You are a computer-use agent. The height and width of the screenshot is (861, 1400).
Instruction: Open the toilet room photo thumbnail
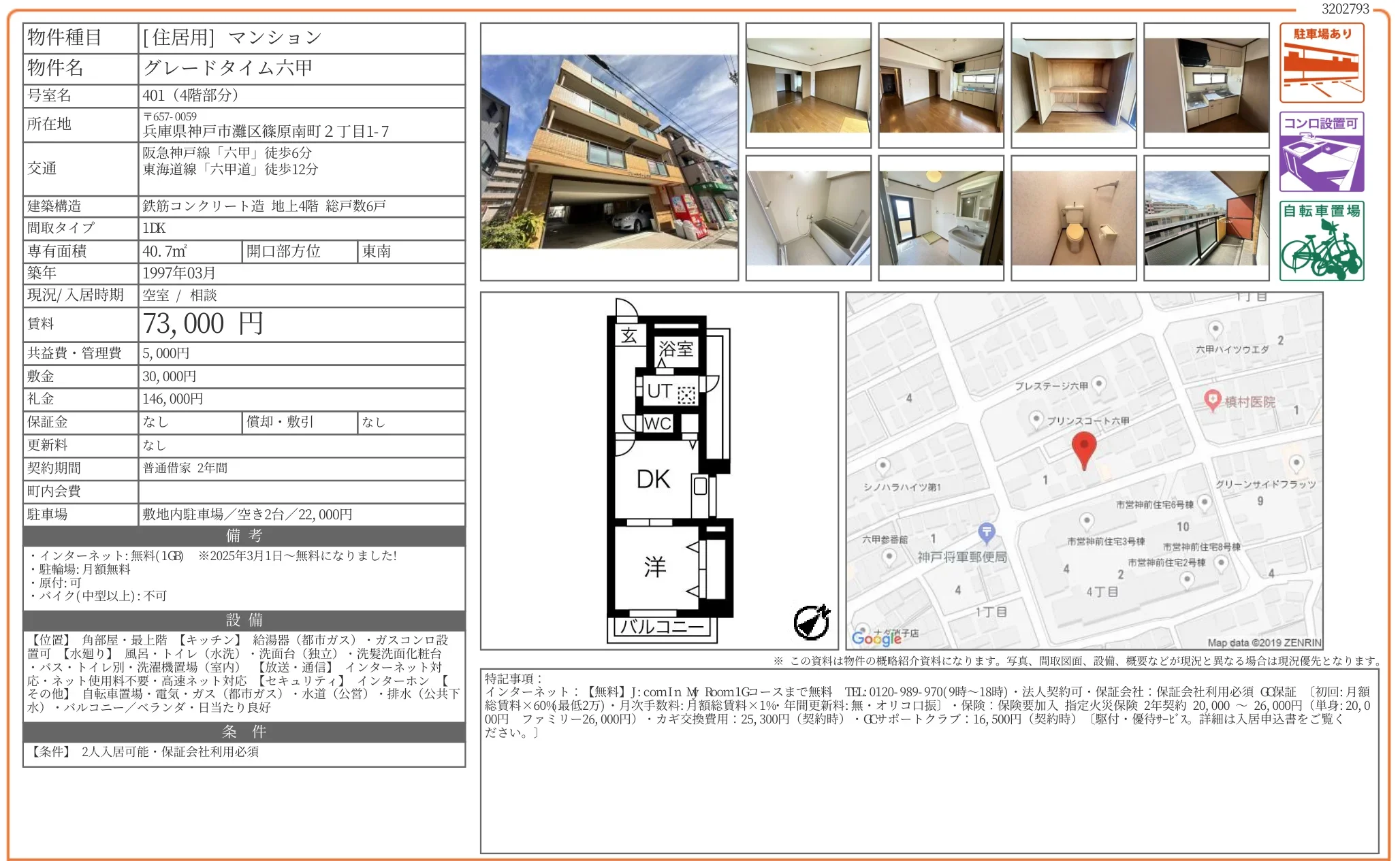1073,218
